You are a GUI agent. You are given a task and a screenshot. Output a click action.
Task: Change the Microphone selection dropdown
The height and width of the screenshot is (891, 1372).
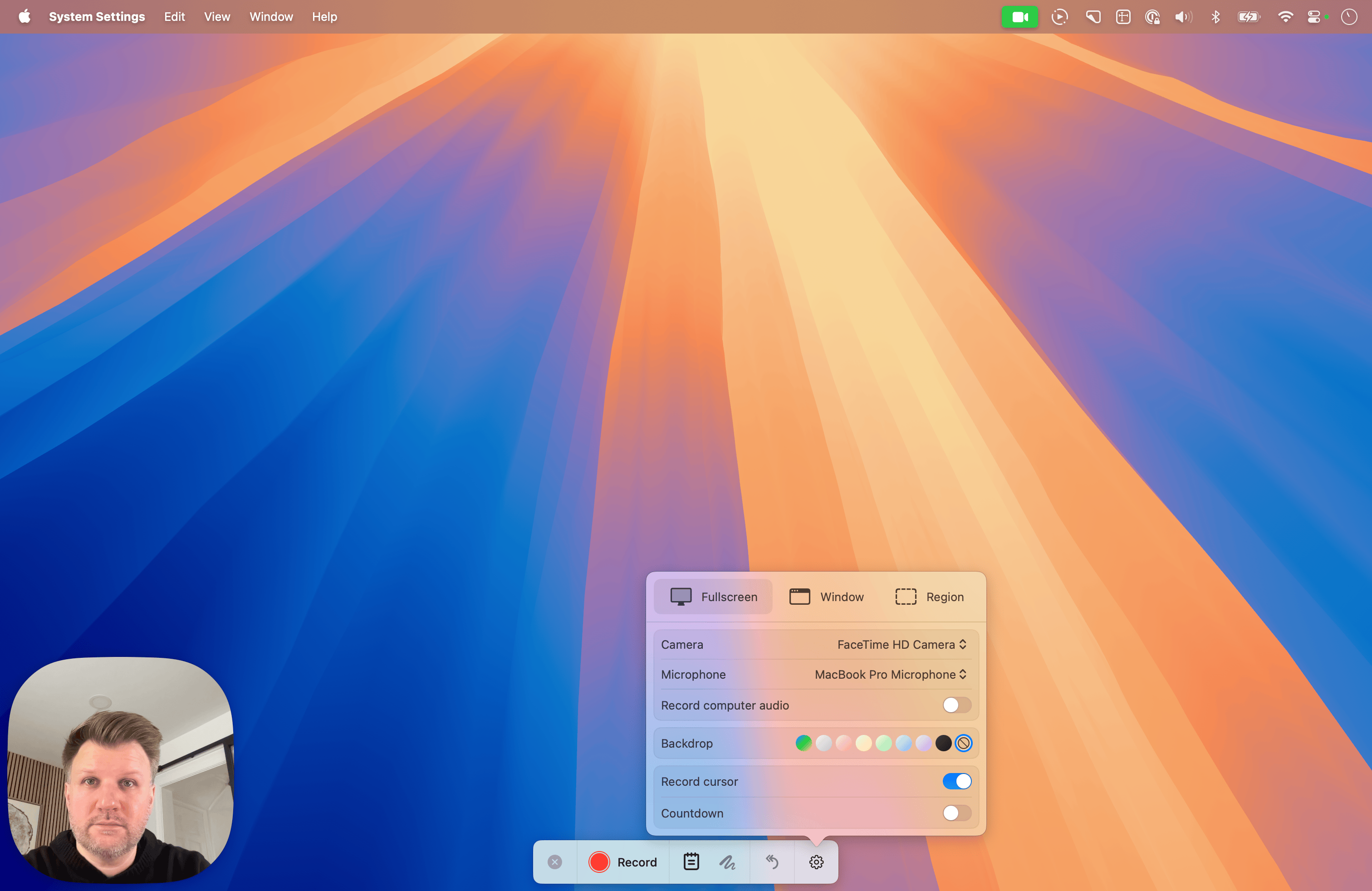point(890,674)
